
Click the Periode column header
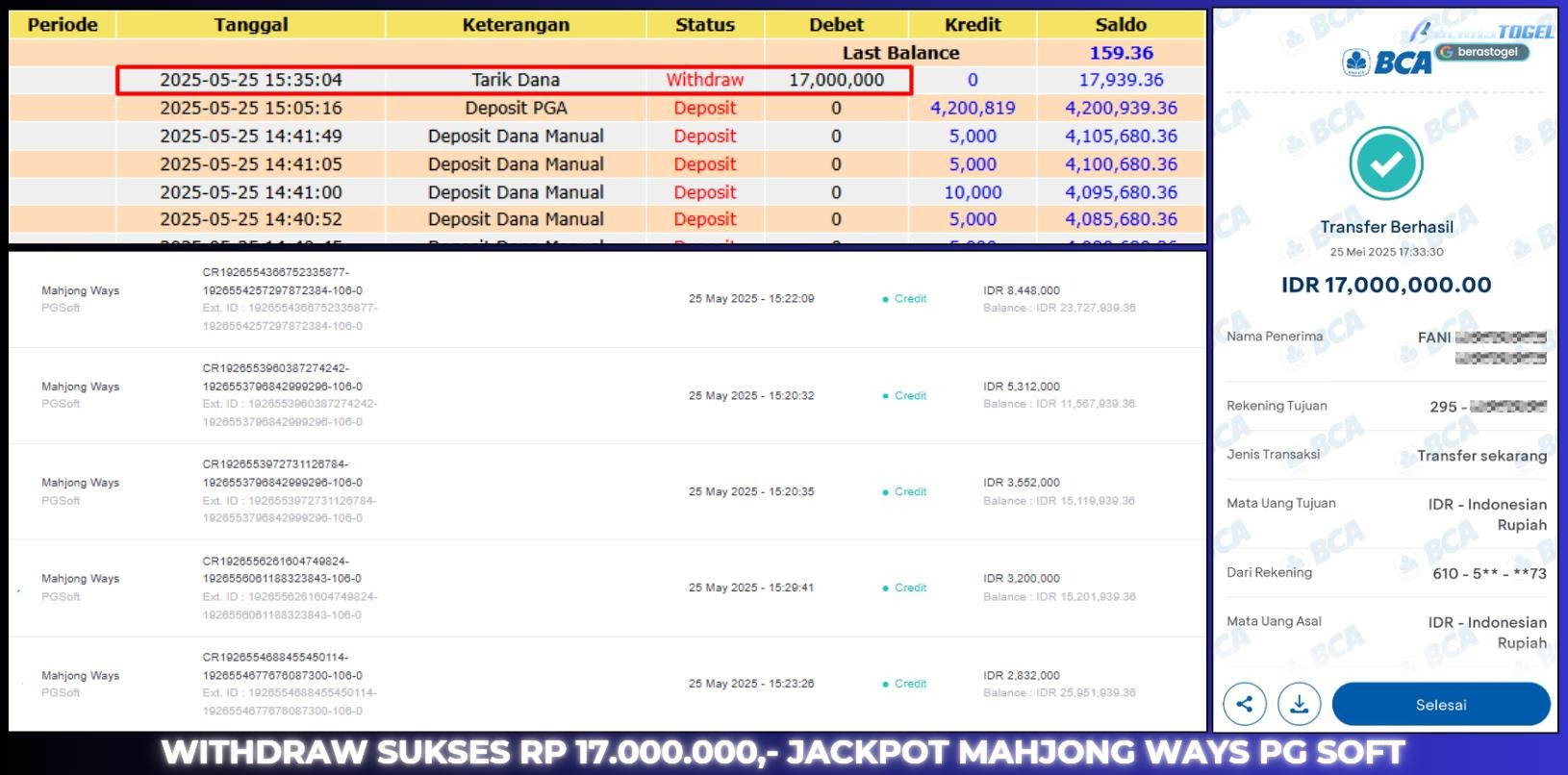63,25
